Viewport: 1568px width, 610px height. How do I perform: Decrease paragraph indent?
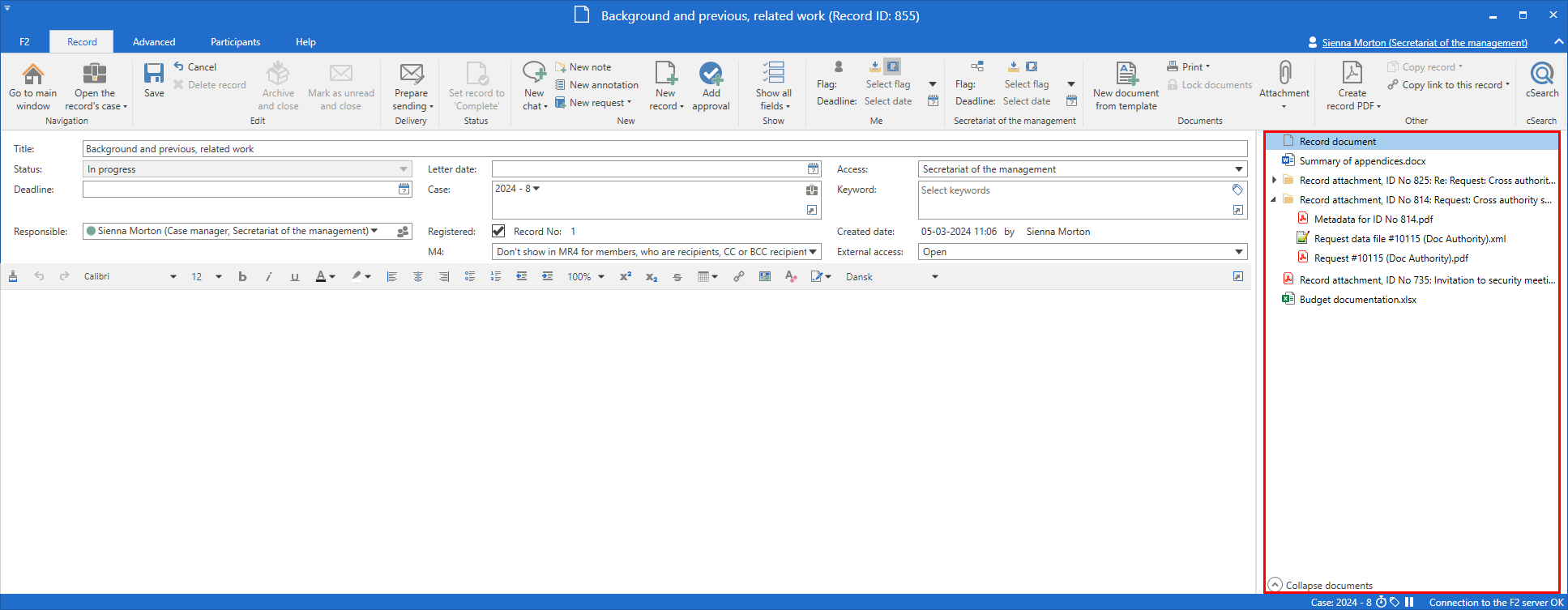(521, 276)
